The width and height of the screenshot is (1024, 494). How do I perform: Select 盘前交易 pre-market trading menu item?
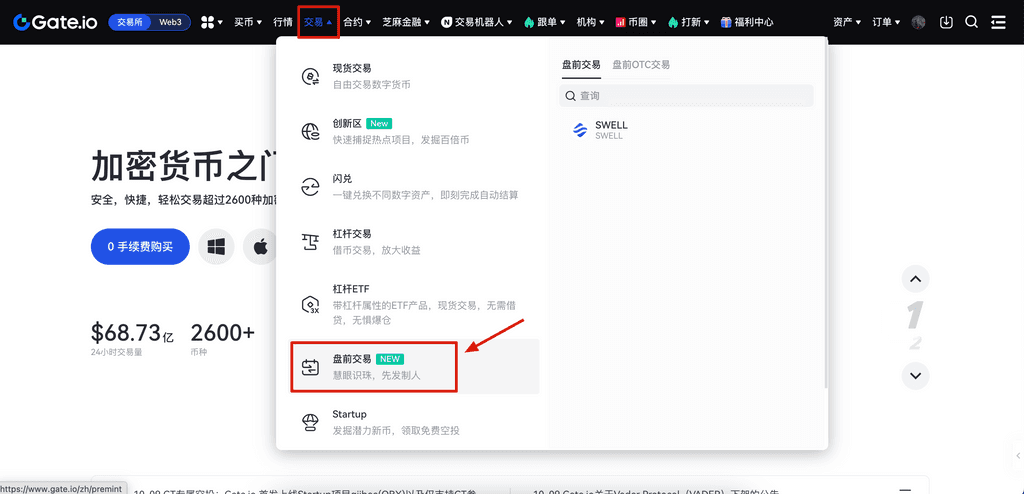tap(374, 366)
